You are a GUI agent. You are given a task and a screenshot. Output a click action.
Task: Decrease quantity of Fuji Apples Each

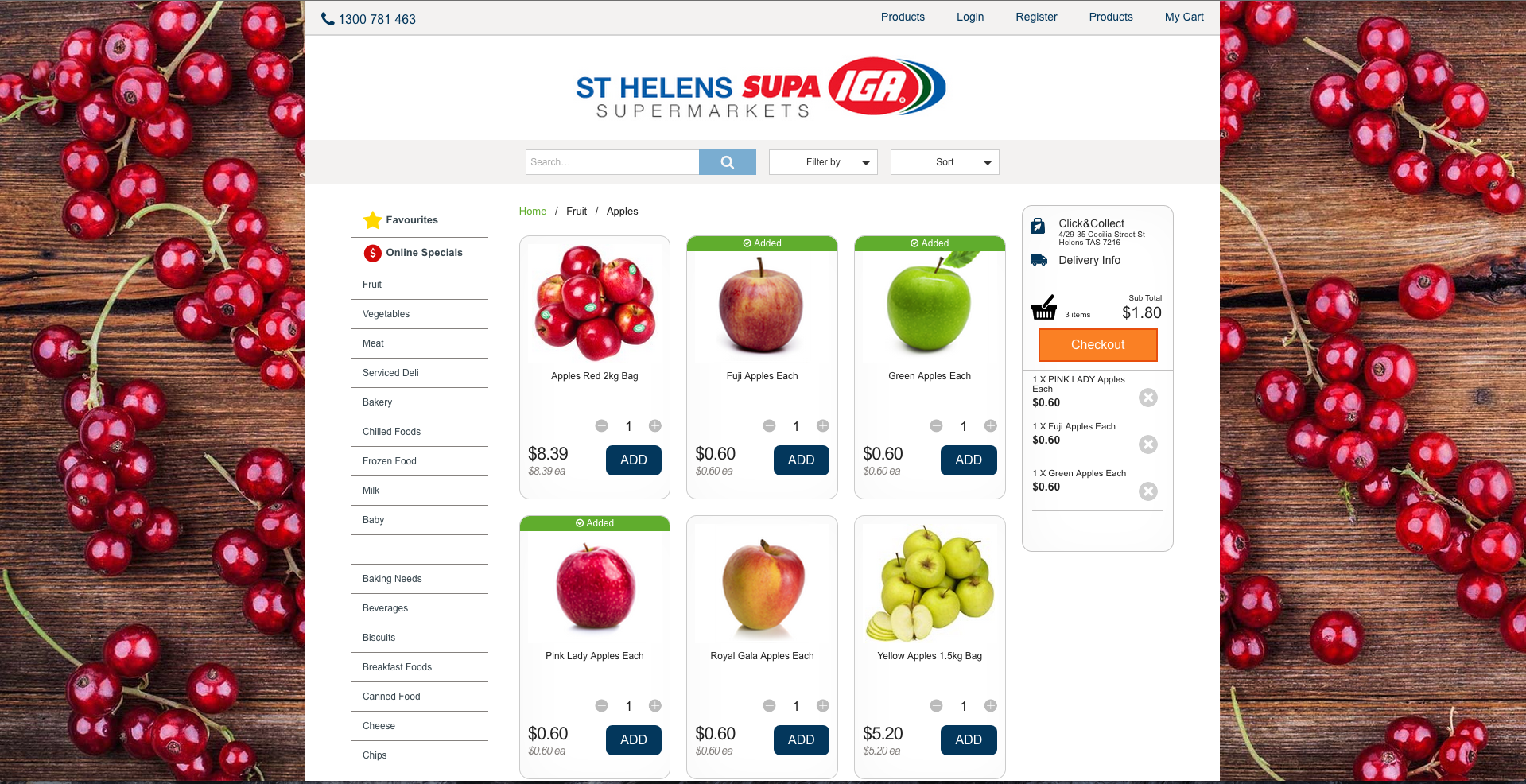click(769, 426)
